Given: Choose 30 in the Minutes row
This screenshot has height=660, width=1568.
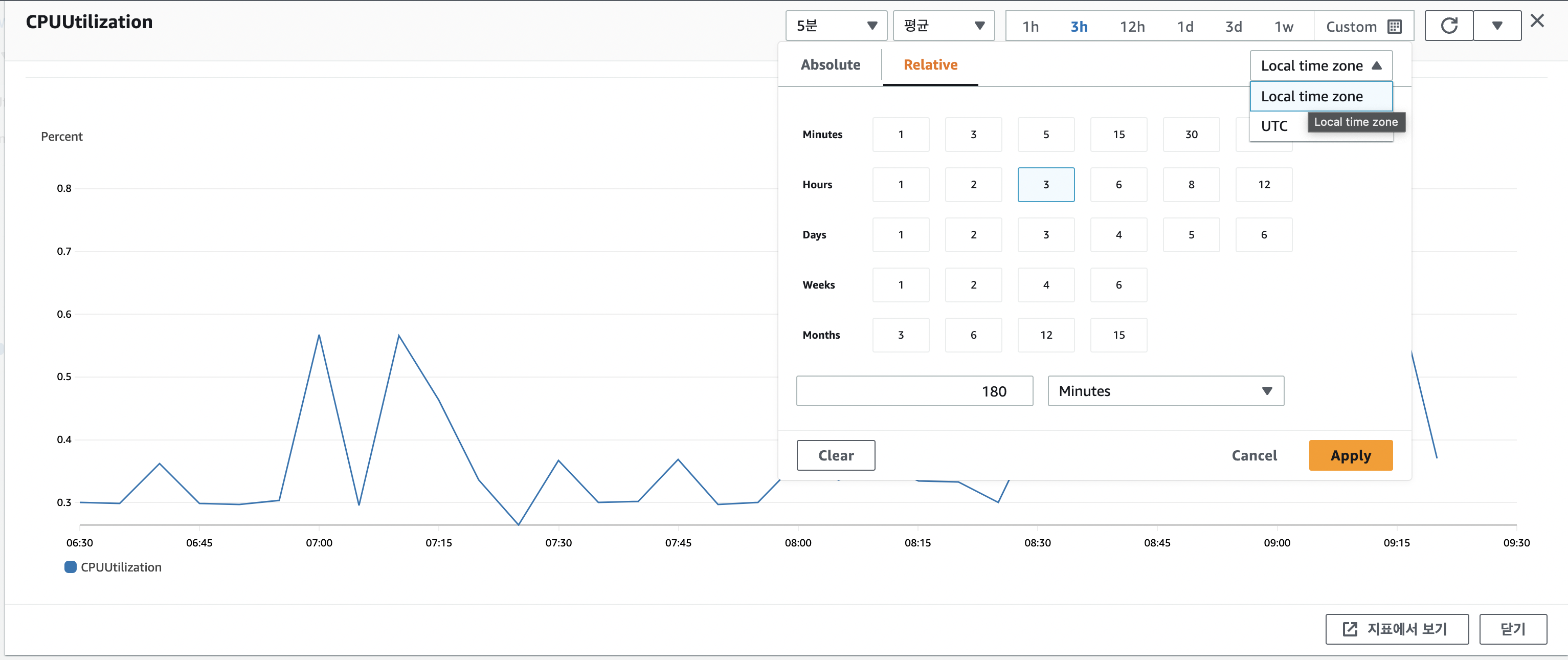Looking at the screenshot, I should point(1191,135).
